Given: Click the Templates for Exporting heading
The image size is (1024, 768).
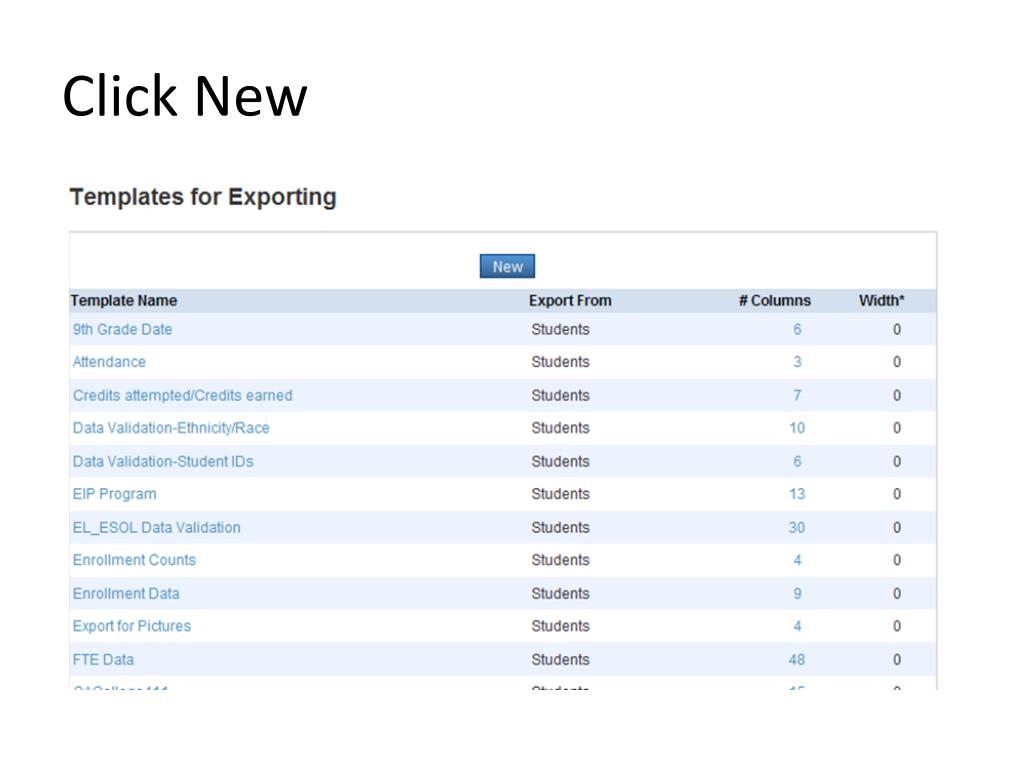Looking at the screenshot, I should (203, 197).
